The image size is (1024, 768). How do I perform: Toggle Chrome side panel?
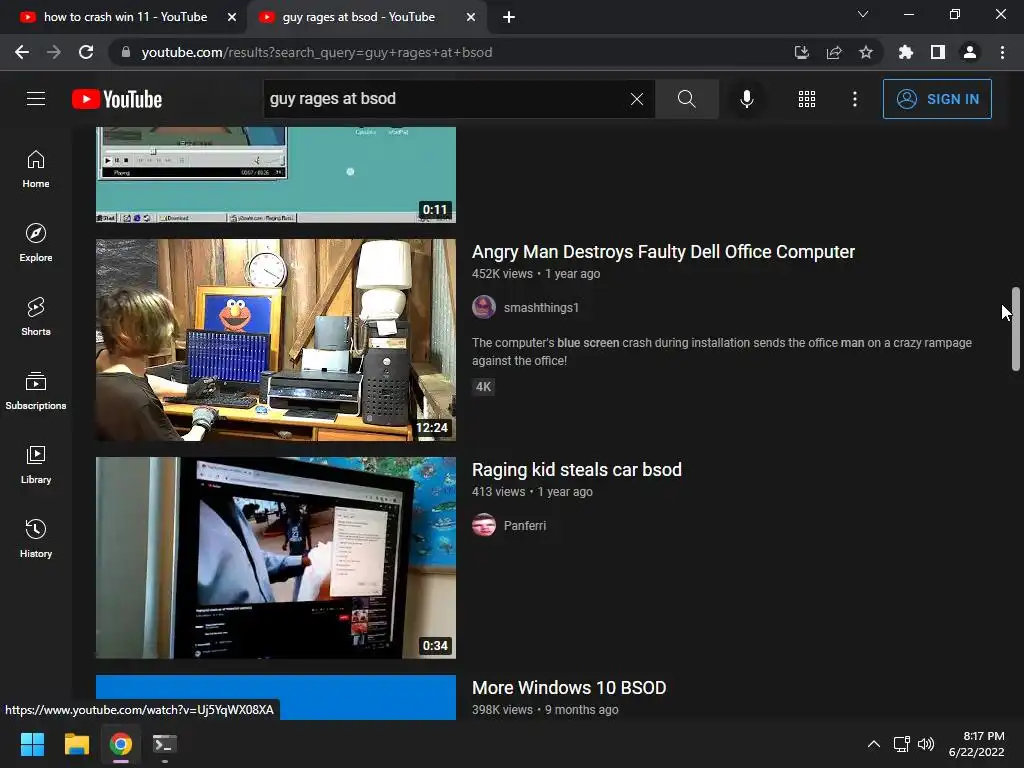[937, 52]
